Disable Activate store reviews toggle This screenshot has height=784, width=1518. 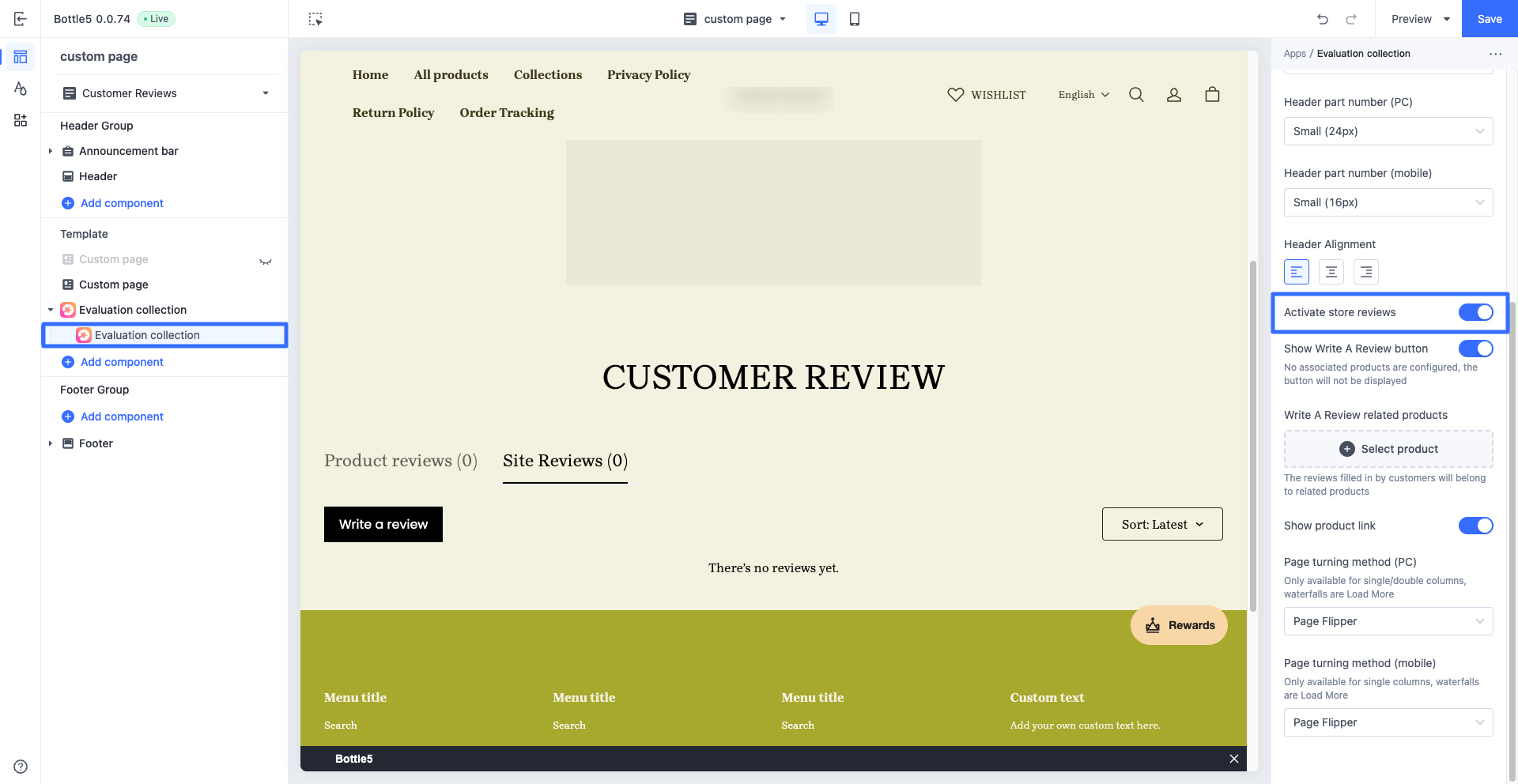tap(1475, 312)
